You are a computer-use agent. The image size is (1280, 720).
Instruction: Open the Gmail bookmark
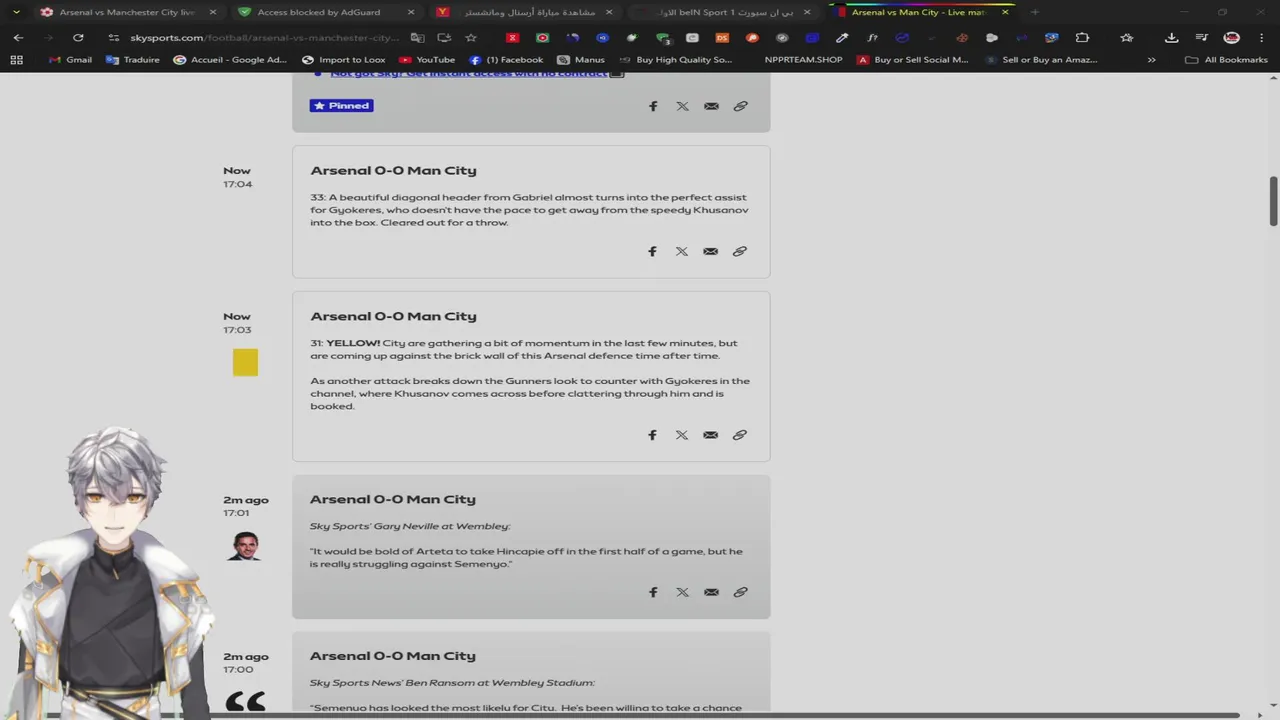70,60
